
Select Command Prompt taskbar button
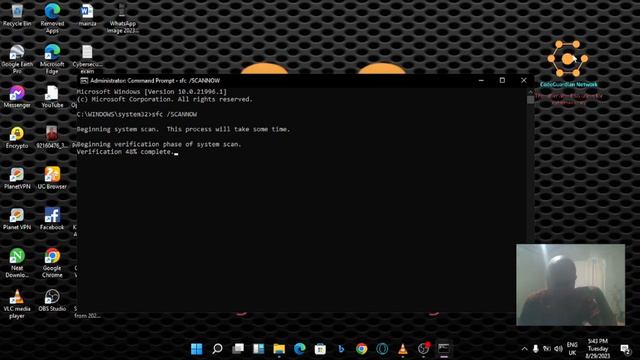(444, 349)
